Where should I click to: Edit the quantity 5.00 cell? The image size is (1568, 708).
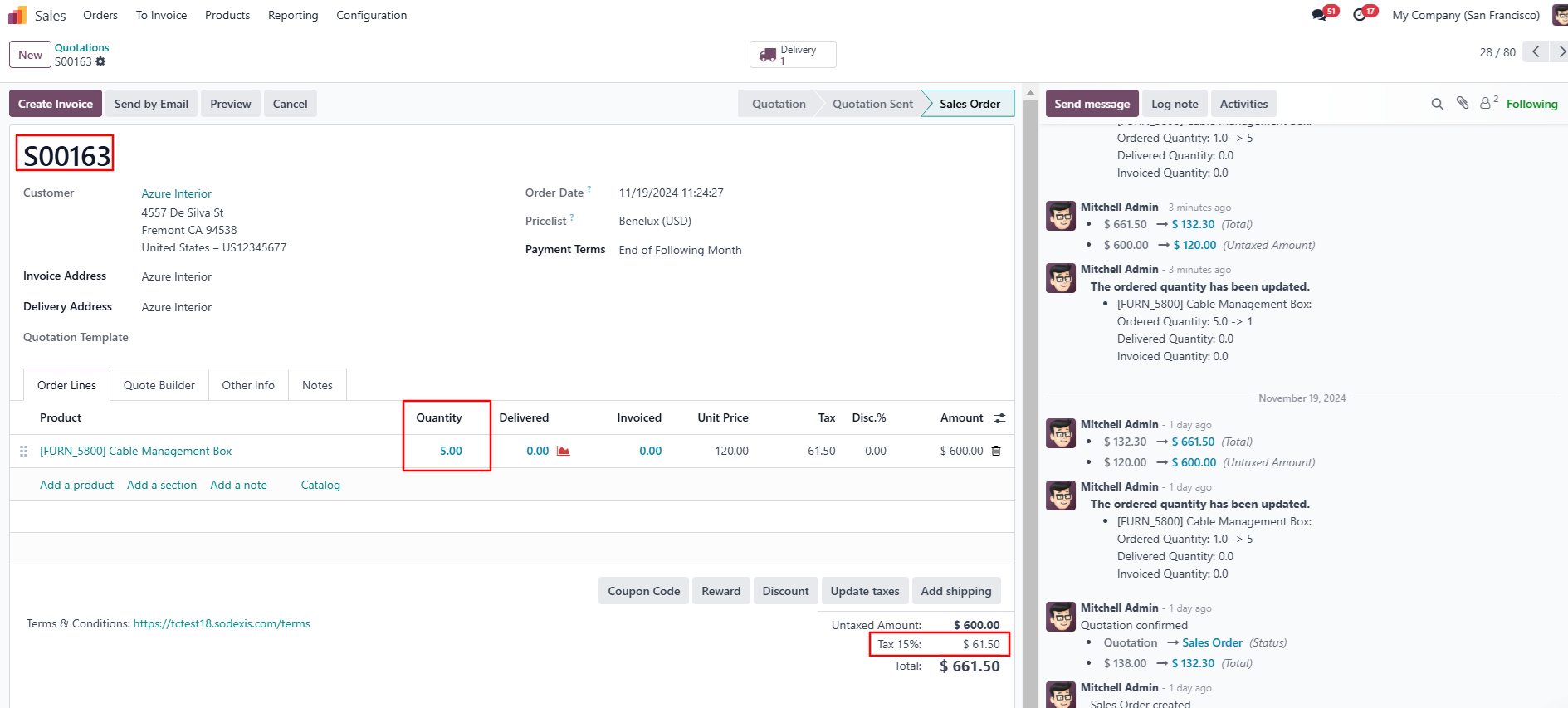tap(451, 451)
